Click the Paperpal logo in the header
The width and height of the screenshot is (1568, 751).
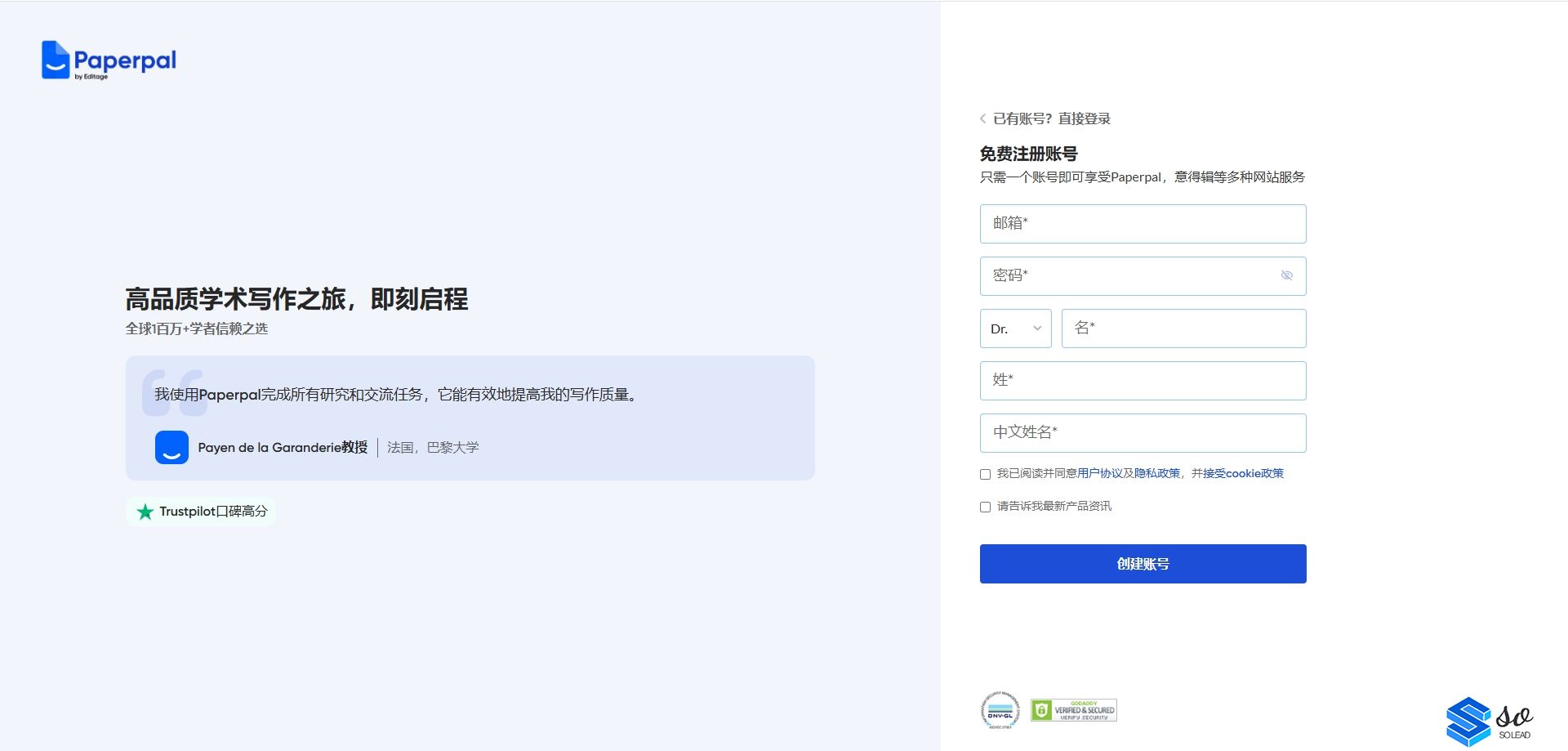(x=109, y=60)
